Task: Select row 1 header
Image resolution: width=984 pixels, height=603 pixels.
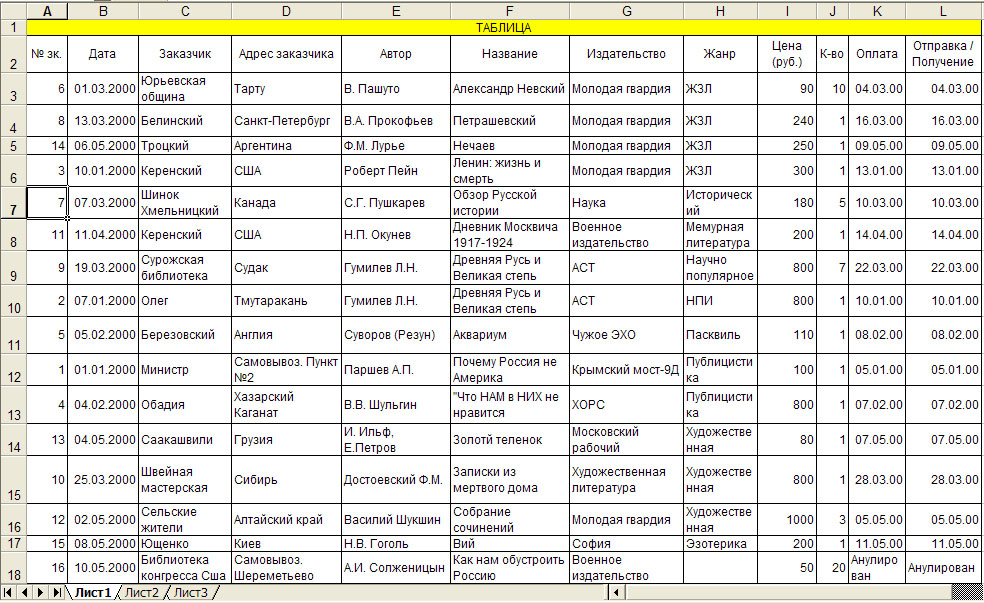Action: tap(13, 28)
